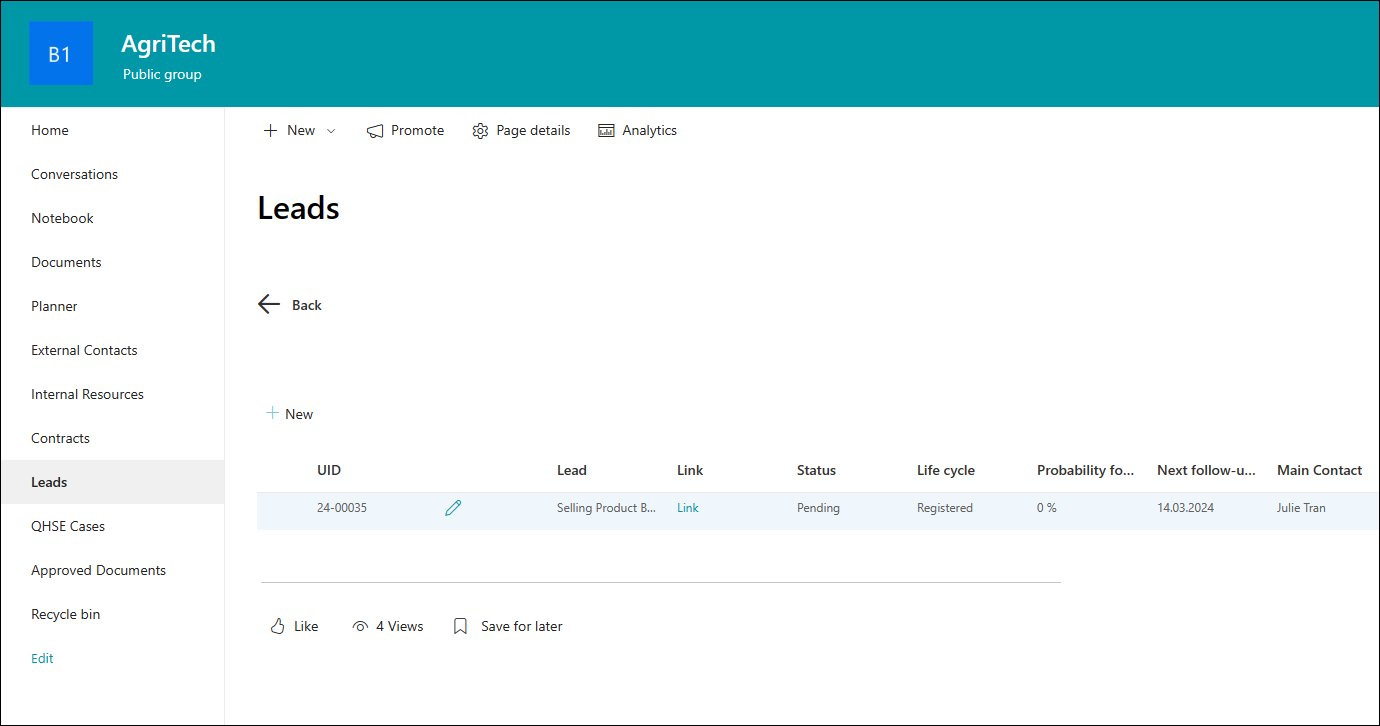Screen dimensions: 1380x726
Task: Click the Next follow-up column header
Action: (1206, 470)
